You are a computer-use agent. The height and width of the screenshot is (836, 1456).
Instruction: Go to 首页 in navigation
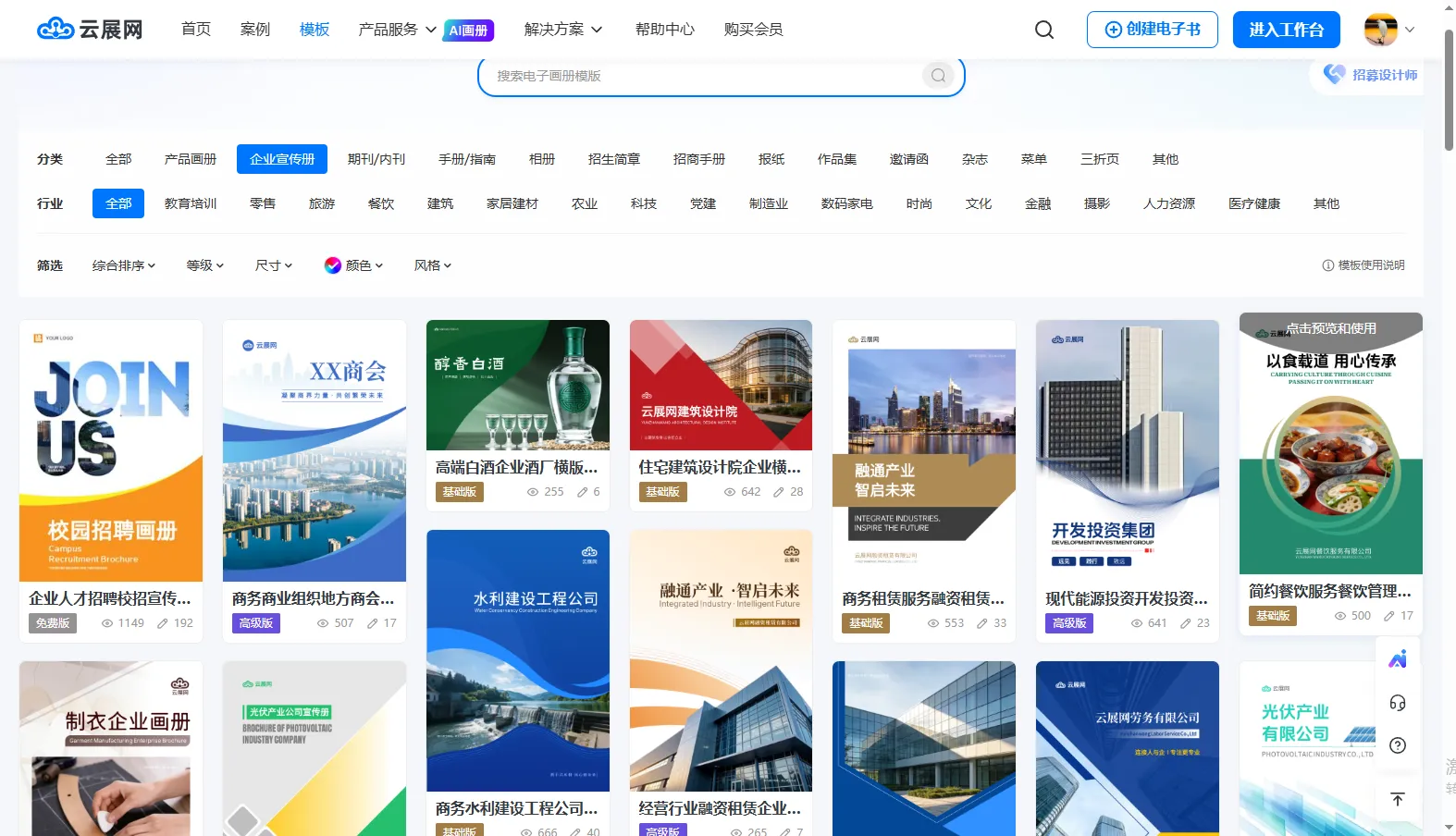pos(196,30)
